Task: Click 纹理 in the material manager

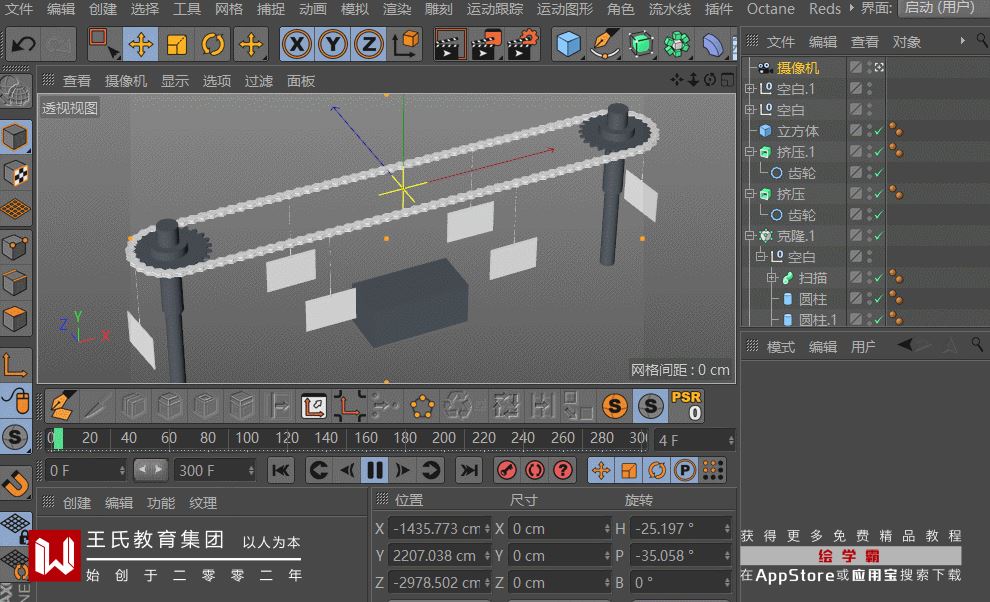Action: click(x=203, y=503)
